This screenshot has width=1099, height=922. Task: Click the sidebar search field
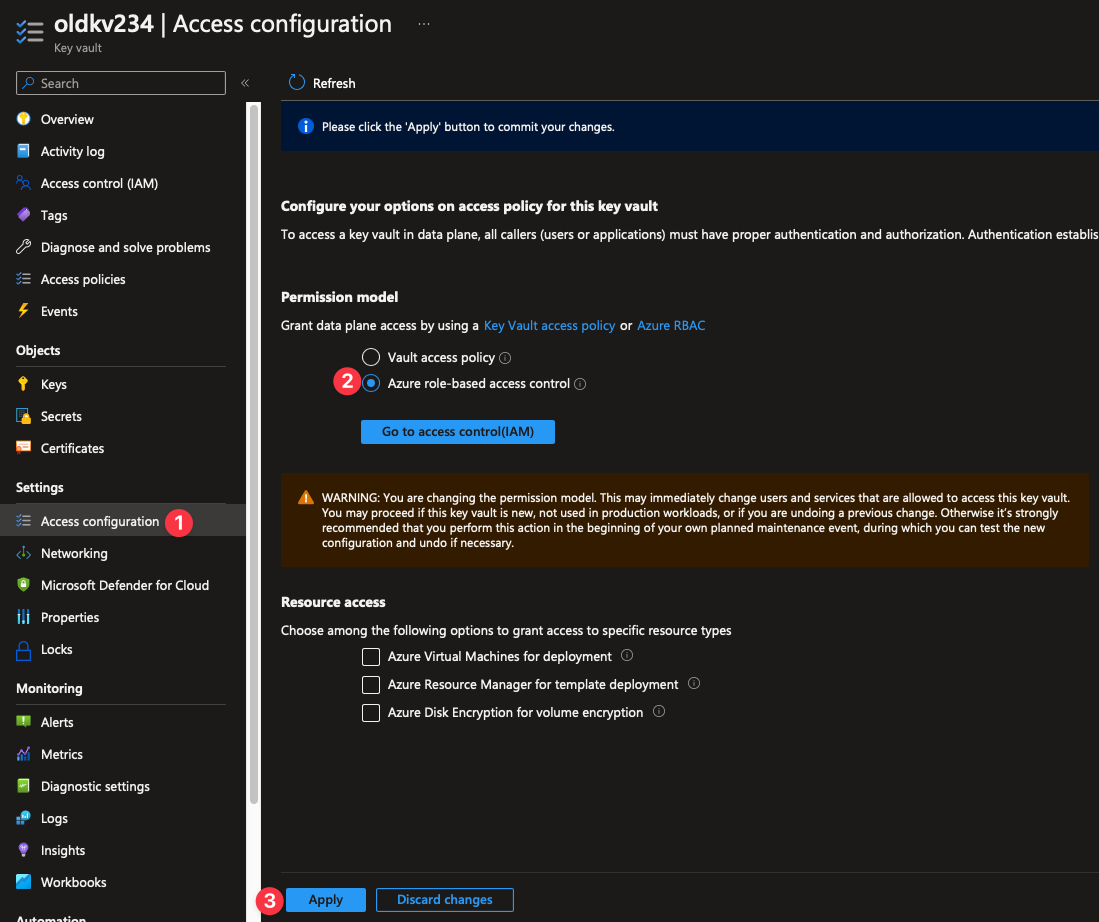pyautogui.click(x=120, y=83)
